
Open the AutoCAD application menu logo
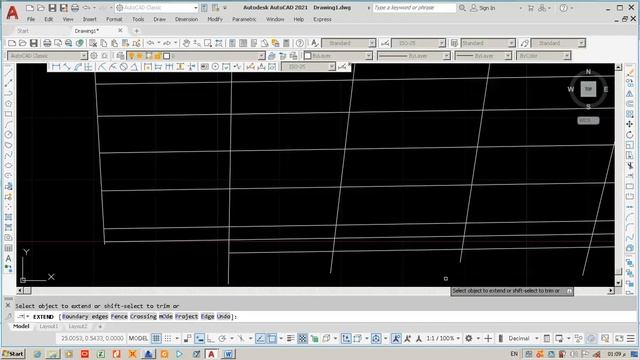click(12, 13)
